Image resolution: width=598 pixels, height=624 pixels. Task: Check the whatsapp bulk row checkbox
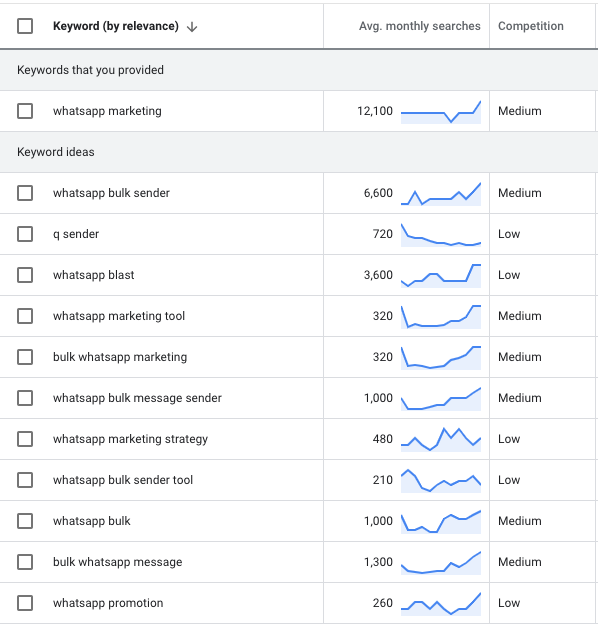point(25,521)
